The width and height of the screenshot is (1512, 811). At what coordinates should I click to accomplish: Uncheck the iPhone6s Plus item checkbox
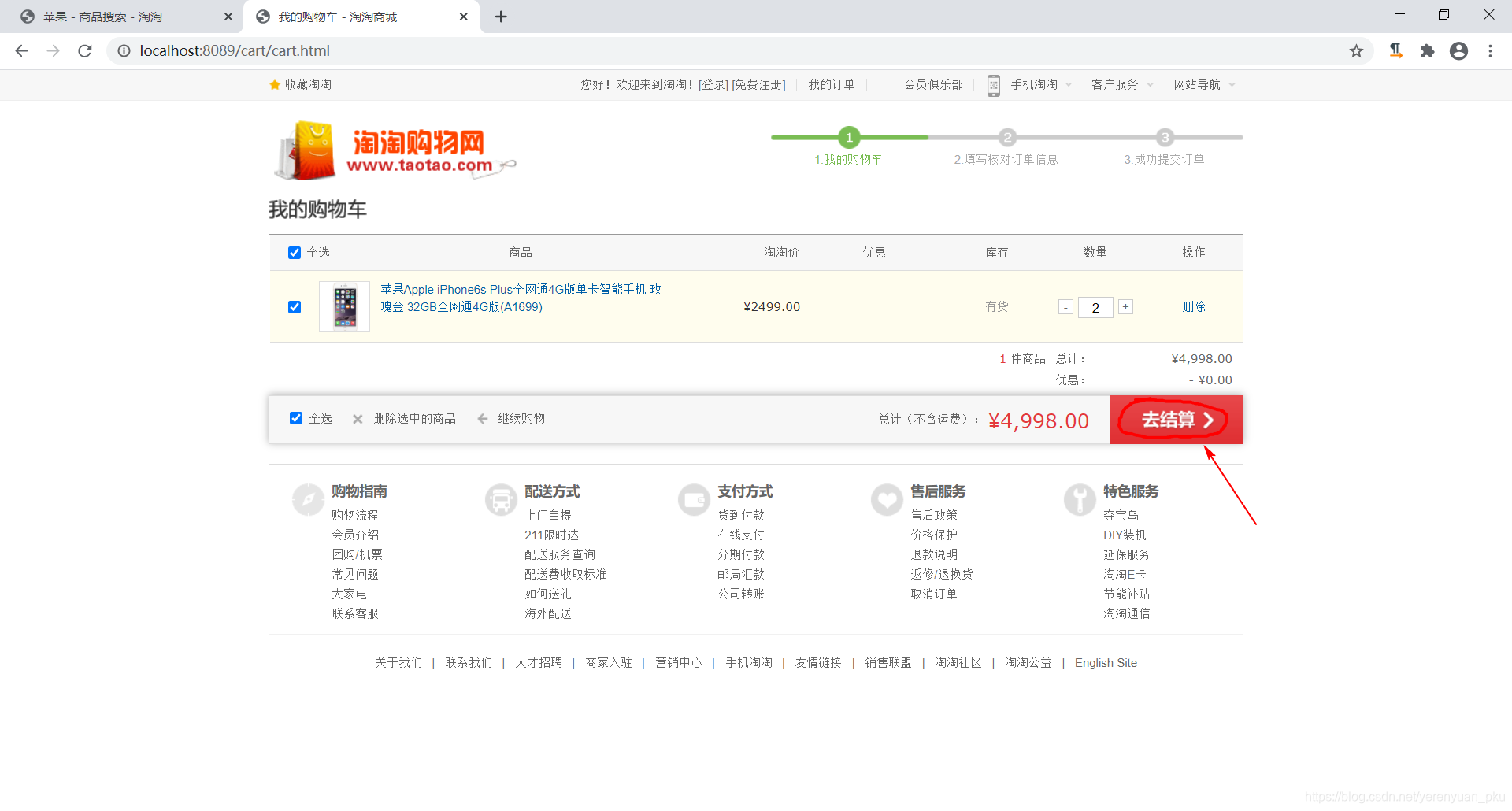click(295, 307)
